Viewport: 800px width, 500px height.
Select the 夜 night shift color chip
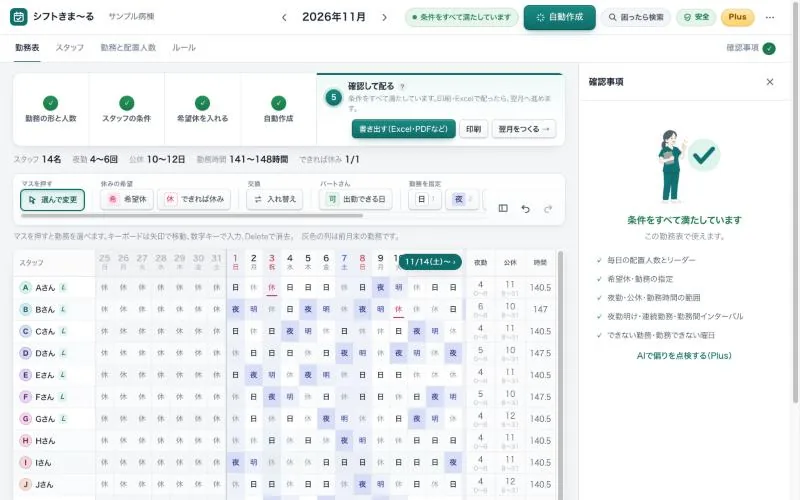tap(462, 199)
